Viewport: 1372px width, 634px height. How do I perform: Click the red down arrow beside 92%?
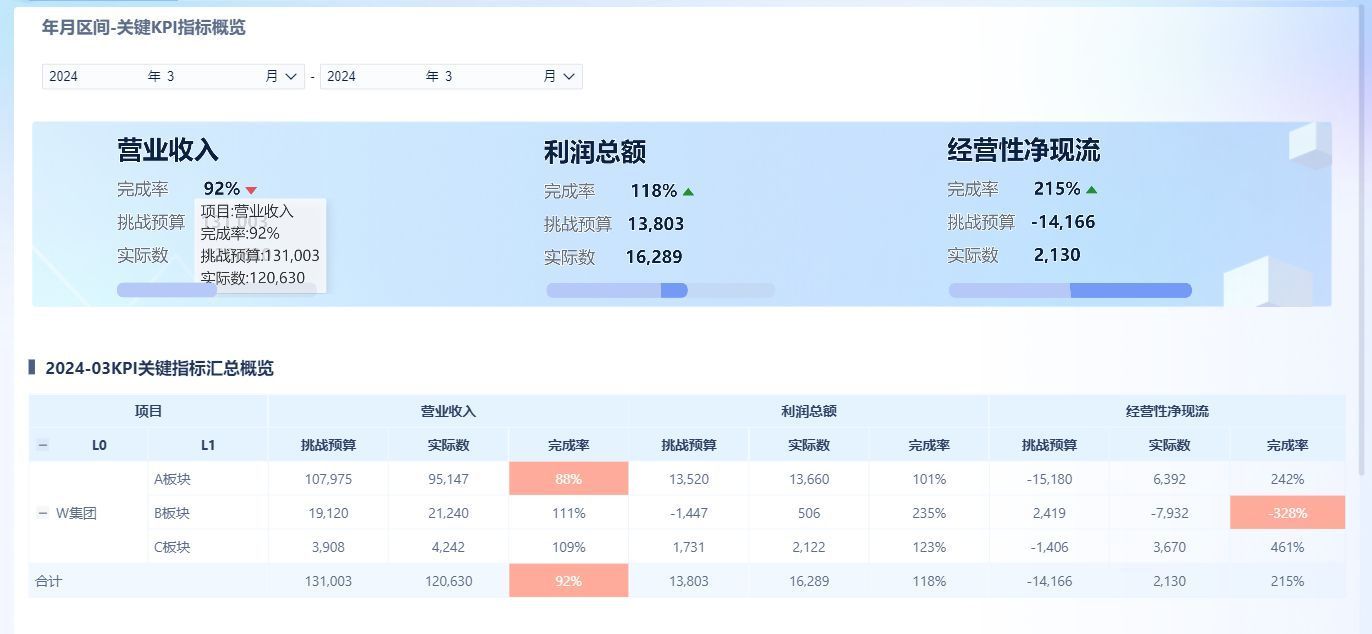[x=251, y=190]
